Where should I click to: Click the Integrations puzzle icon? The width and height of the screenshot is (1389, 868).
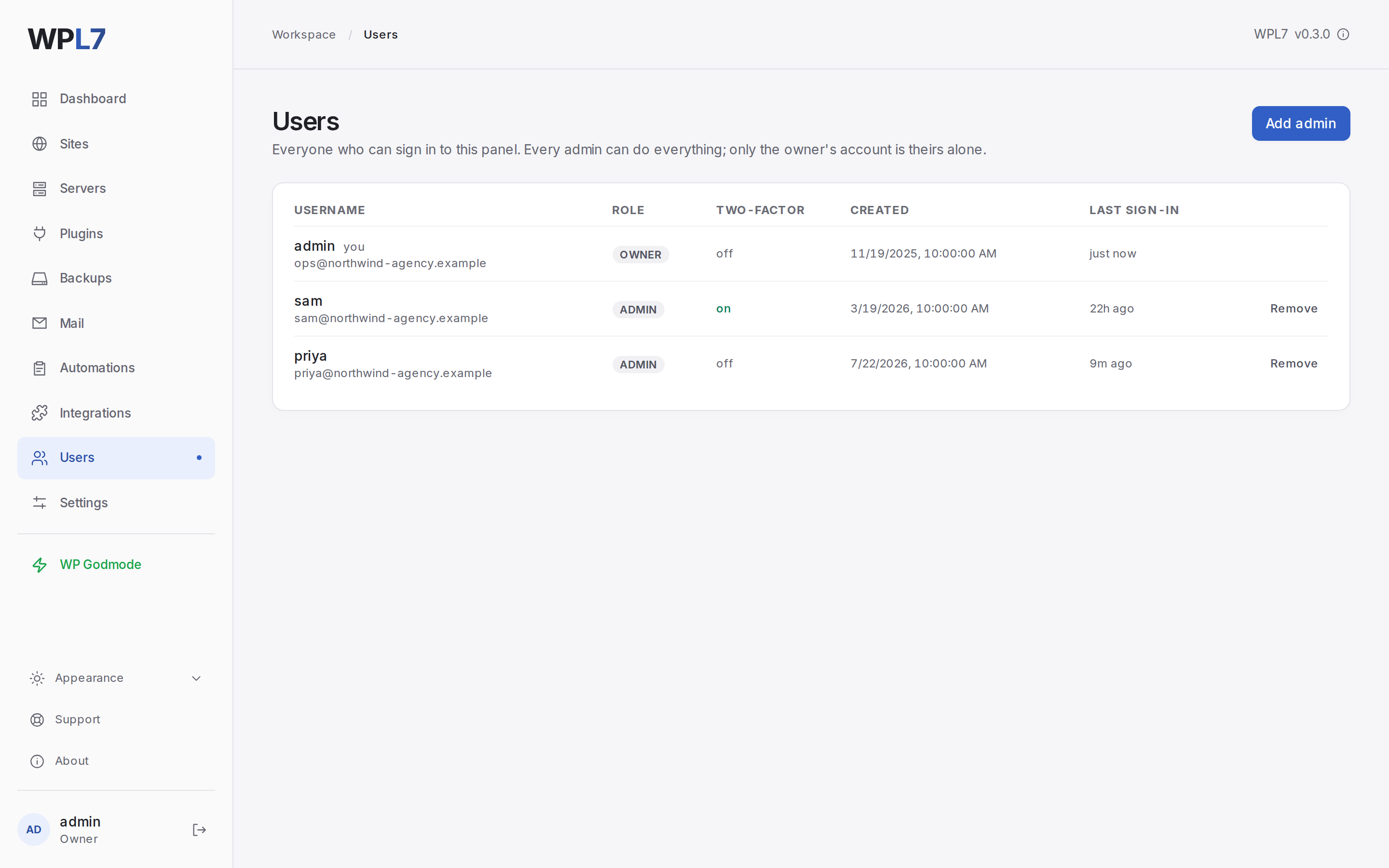click(x=40, y=413)
